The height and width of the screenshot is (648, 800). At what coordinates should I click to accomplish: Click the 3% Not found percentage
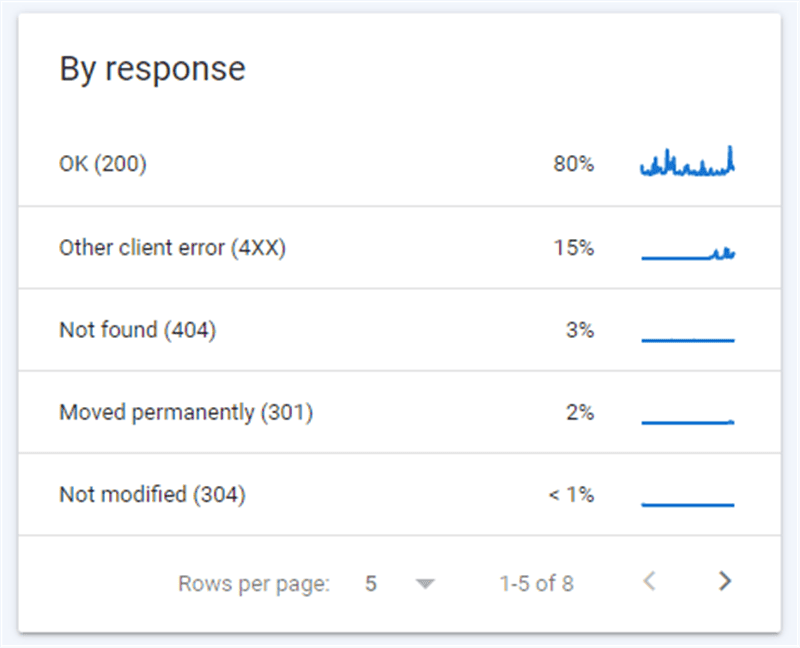pyautogui.click(x=579, y=330)
